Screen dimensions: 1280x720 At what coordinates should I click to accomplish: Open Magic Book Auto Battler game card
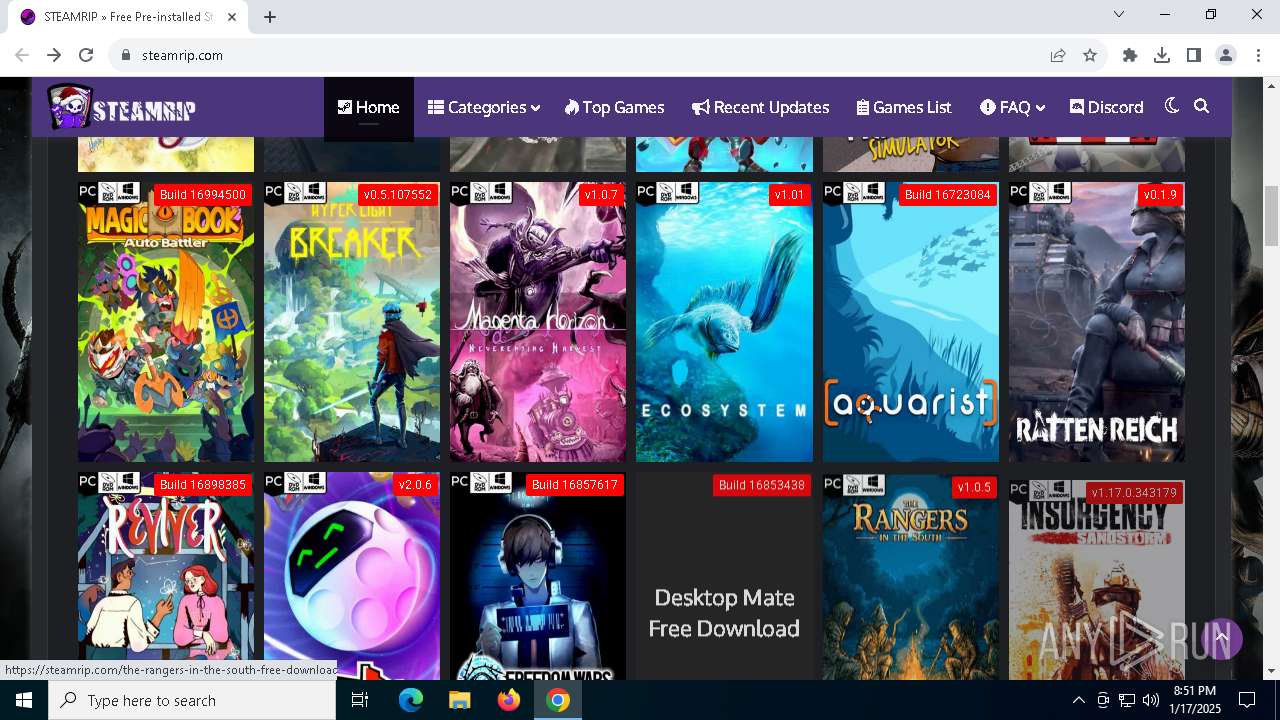pyautogui.click(x=166, y=322)
